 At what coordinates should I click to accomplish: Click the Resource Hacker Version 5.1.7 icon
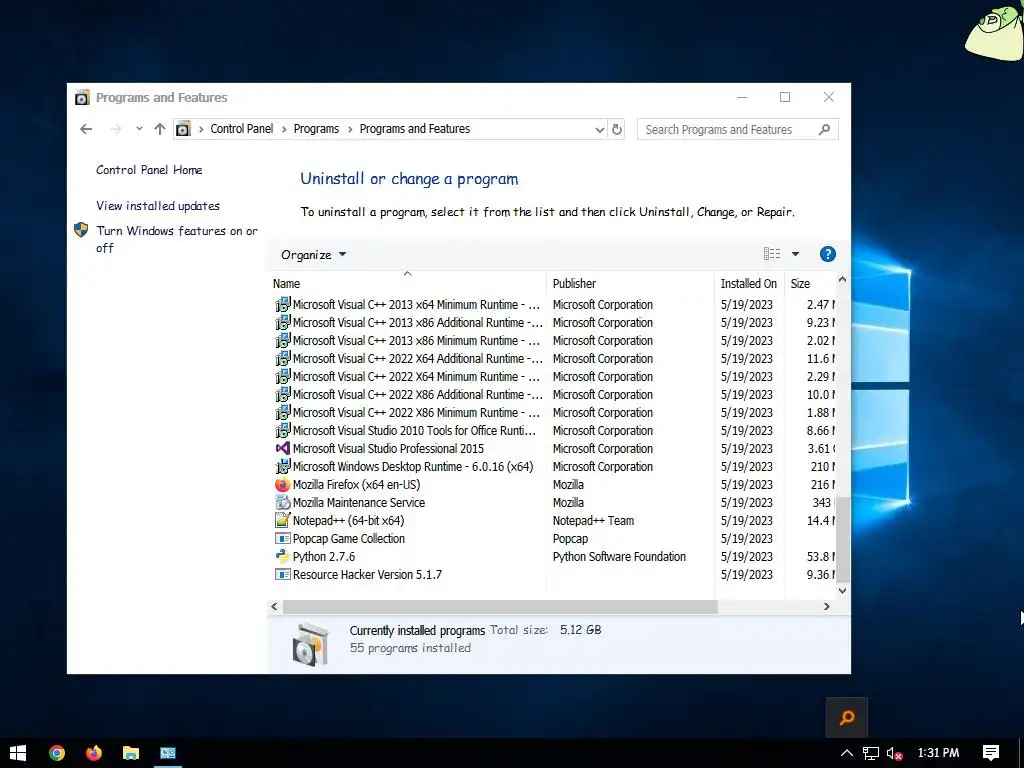[282, 575]
